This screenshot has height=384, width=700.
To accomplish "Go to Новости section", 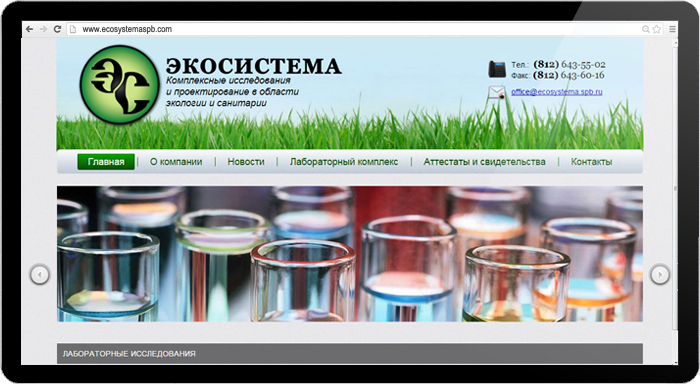I will coord(246,162).
